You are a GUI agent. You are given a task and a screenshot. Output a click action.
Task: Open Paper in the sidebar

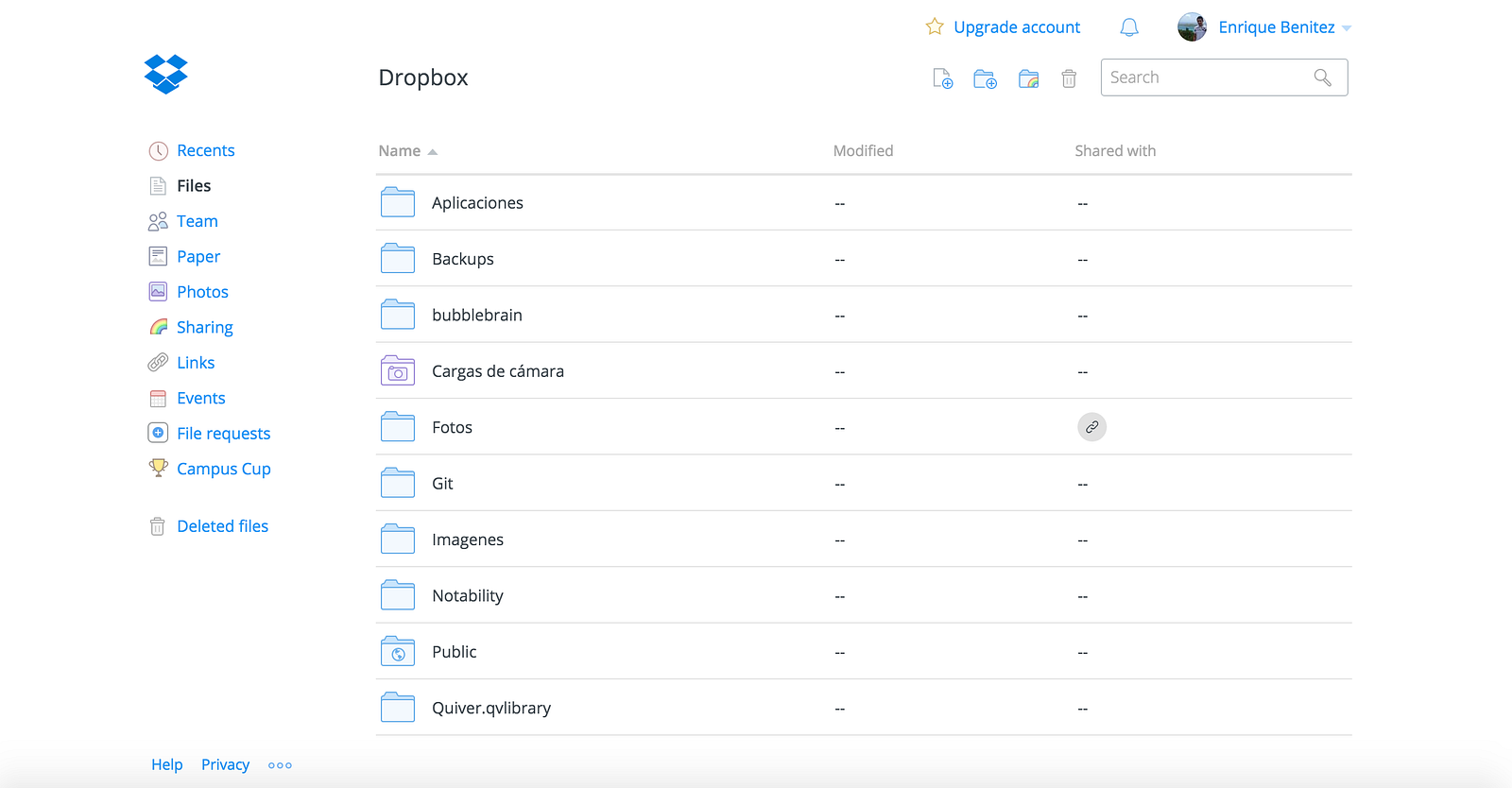click(x=198, y=257)
